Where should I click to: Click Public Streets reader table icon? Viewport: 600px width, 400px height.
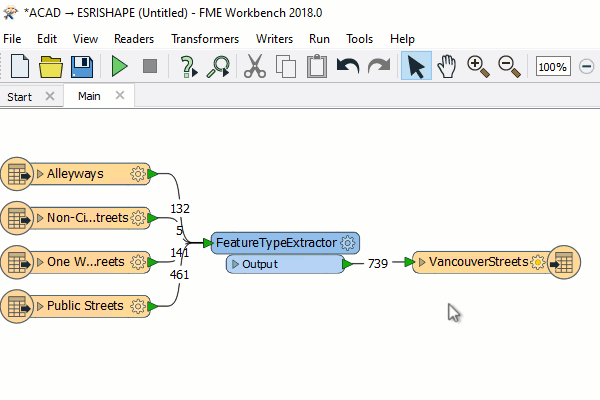pyautogui.click(x=17, y=306)
